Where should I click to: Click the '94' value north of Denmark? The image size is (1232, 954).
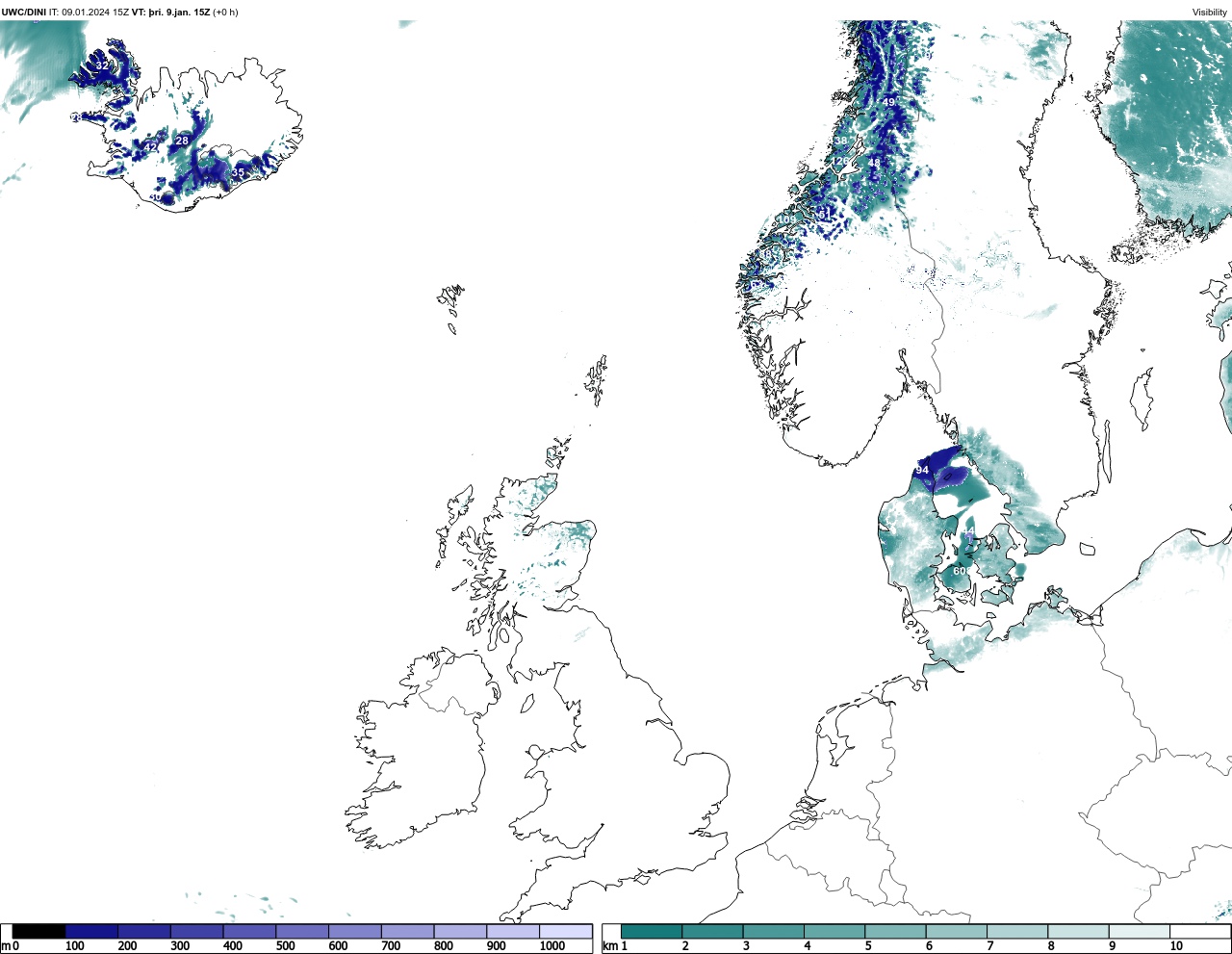(922, 470)
